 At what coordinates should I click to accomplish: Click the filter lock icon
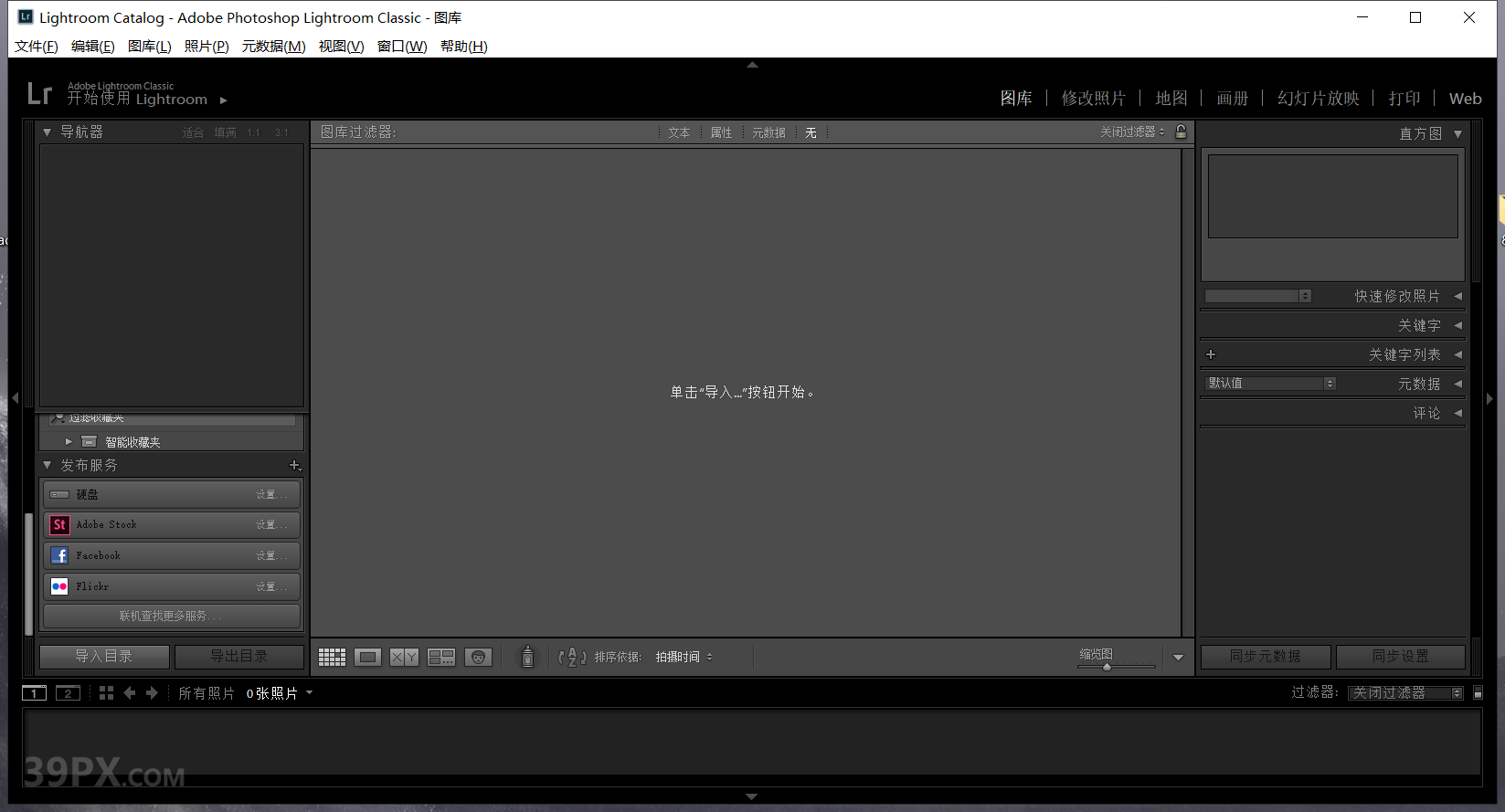(1181, 132)
